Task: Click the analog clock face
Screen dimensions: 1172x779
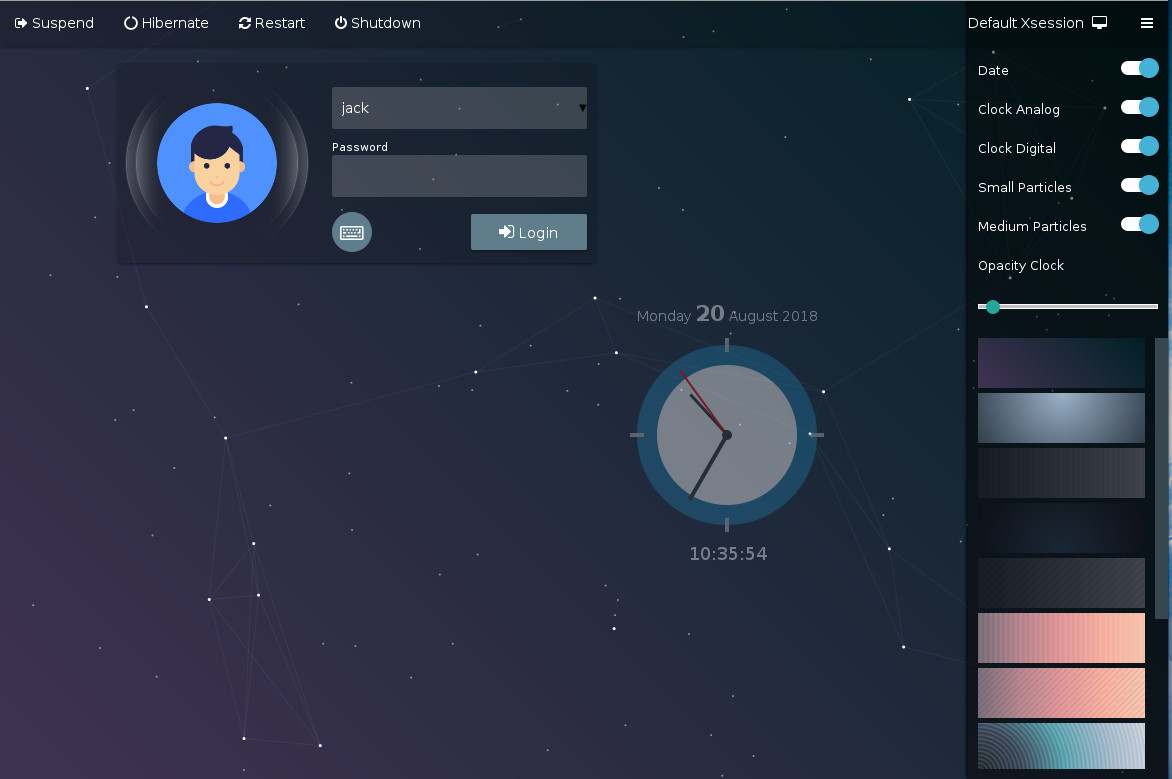Action: 727,435
